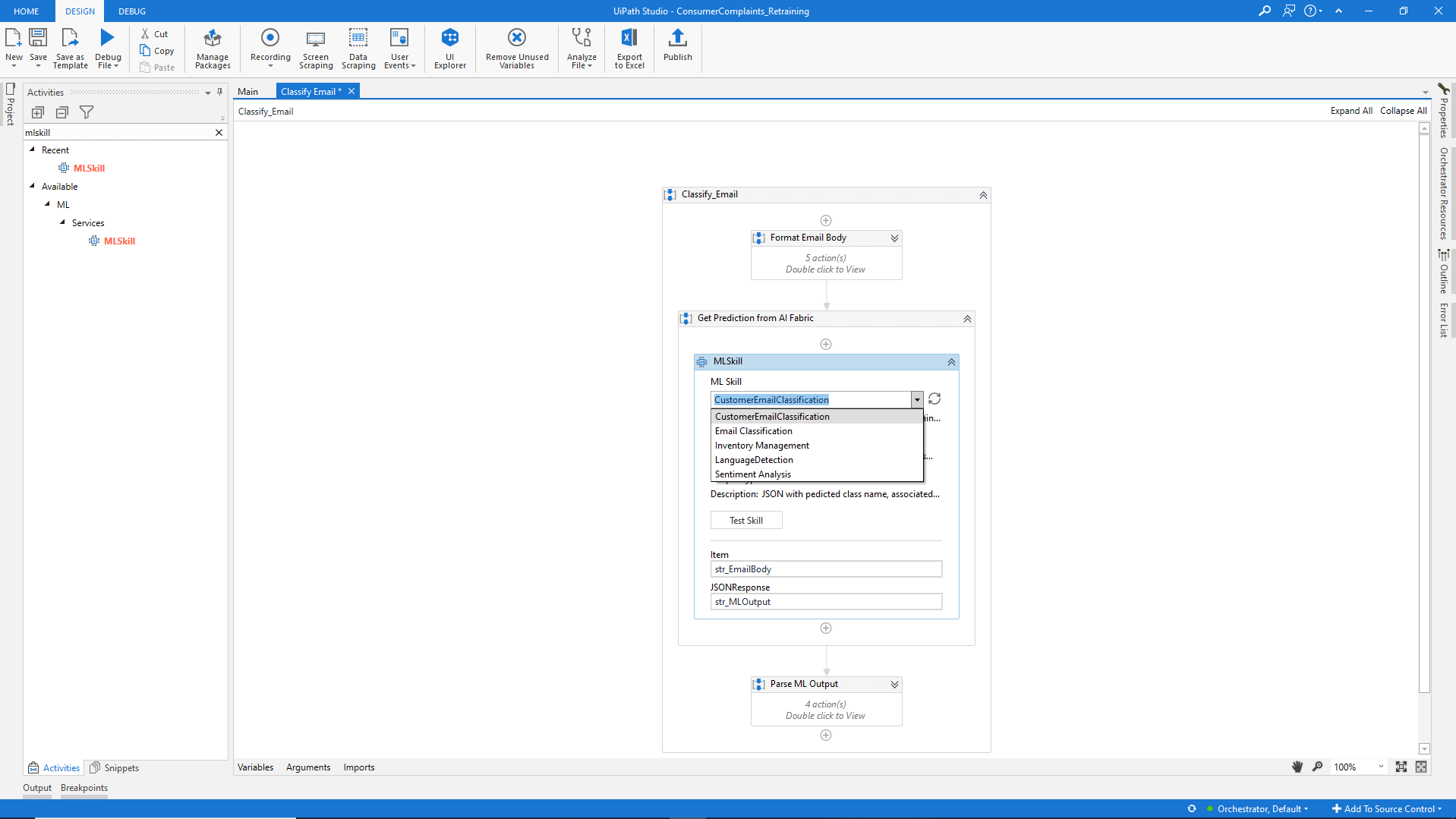
Task: Collapse the MLSkill activity
Action: coord(951,362)
